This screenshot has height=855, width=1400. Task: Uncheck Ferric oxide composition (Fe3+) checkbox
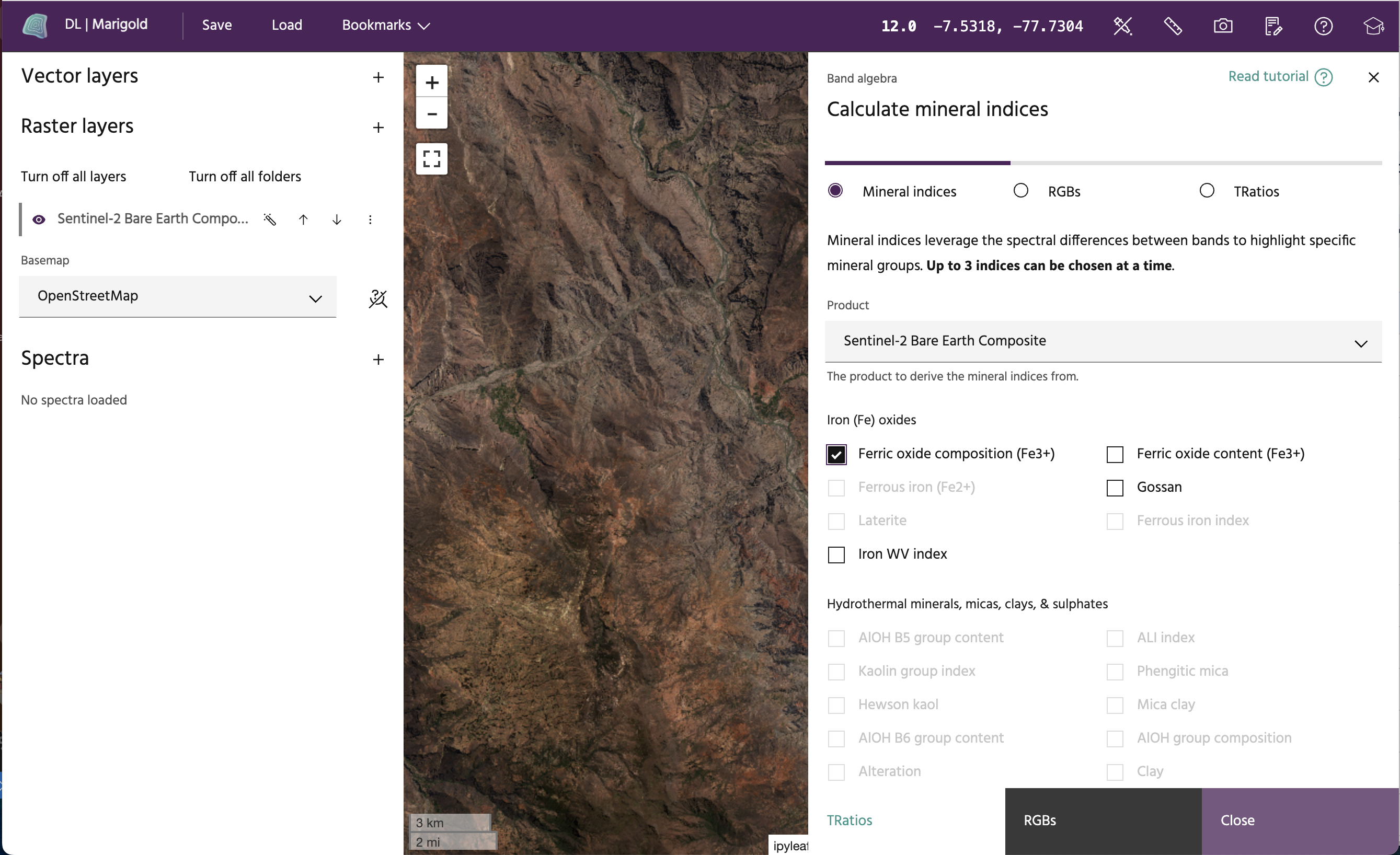click(x=836, y=455)
